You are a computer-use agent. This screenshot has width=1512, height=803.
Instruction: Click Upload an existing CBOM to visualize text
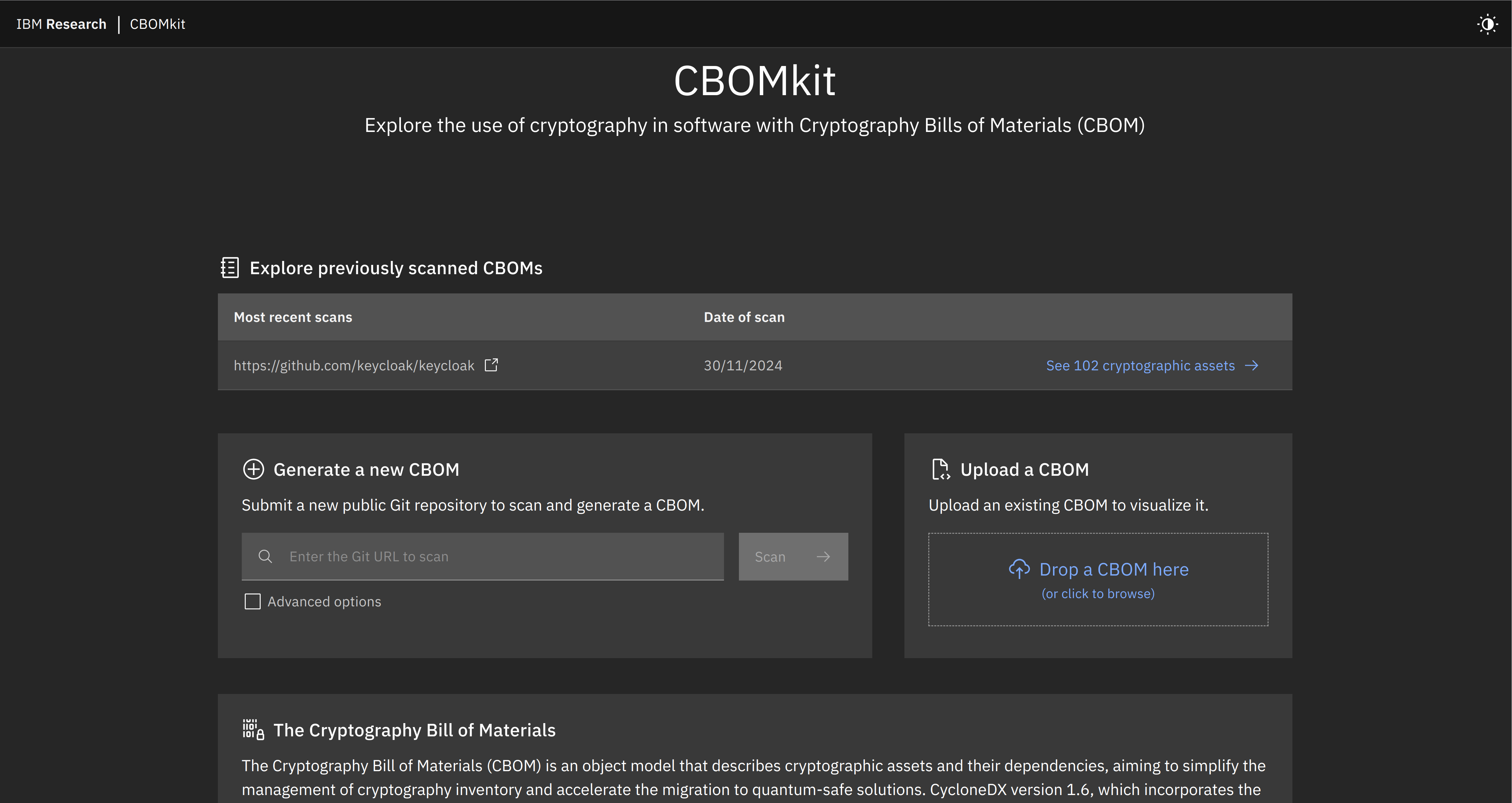click(x=1068, y=505)
